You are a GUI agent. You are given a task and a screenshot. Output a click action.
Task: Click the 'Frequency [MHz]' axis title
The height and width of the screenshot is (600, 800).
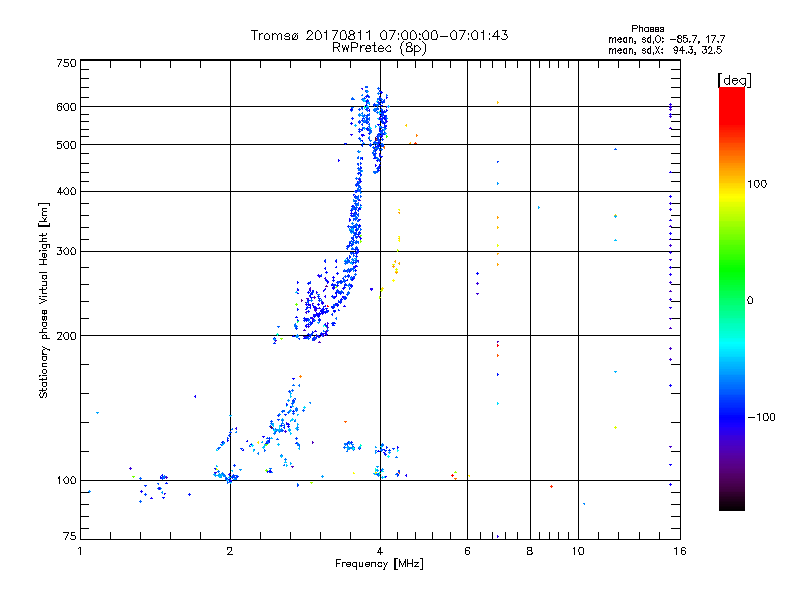pos(379,564)
